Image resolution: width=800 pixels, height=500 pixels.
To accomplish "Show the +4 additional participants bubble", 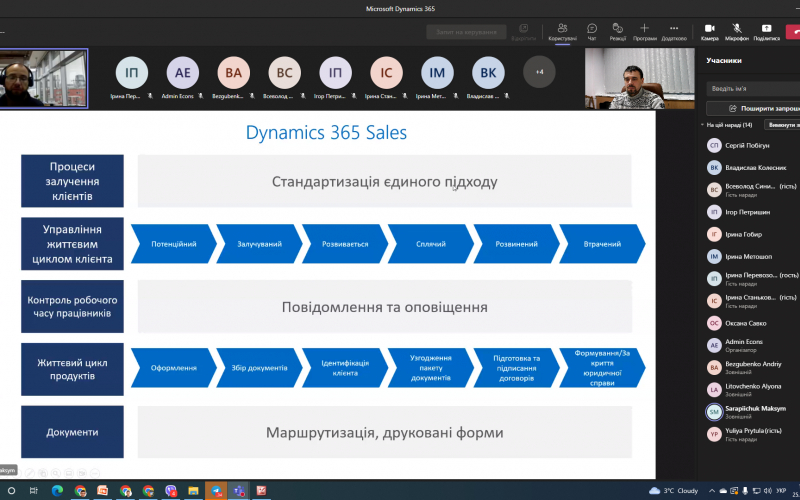I will click(x=539, y=72).
